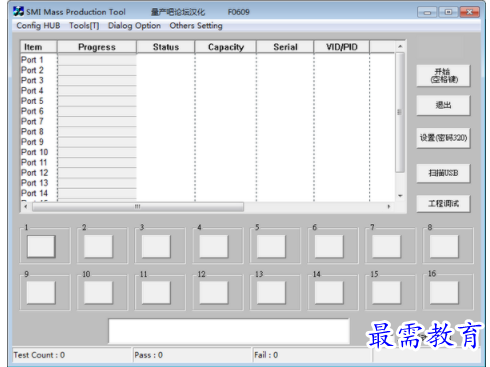Open the Config HUB menu
The image size is (490, 367).
(x=38, y=26)
